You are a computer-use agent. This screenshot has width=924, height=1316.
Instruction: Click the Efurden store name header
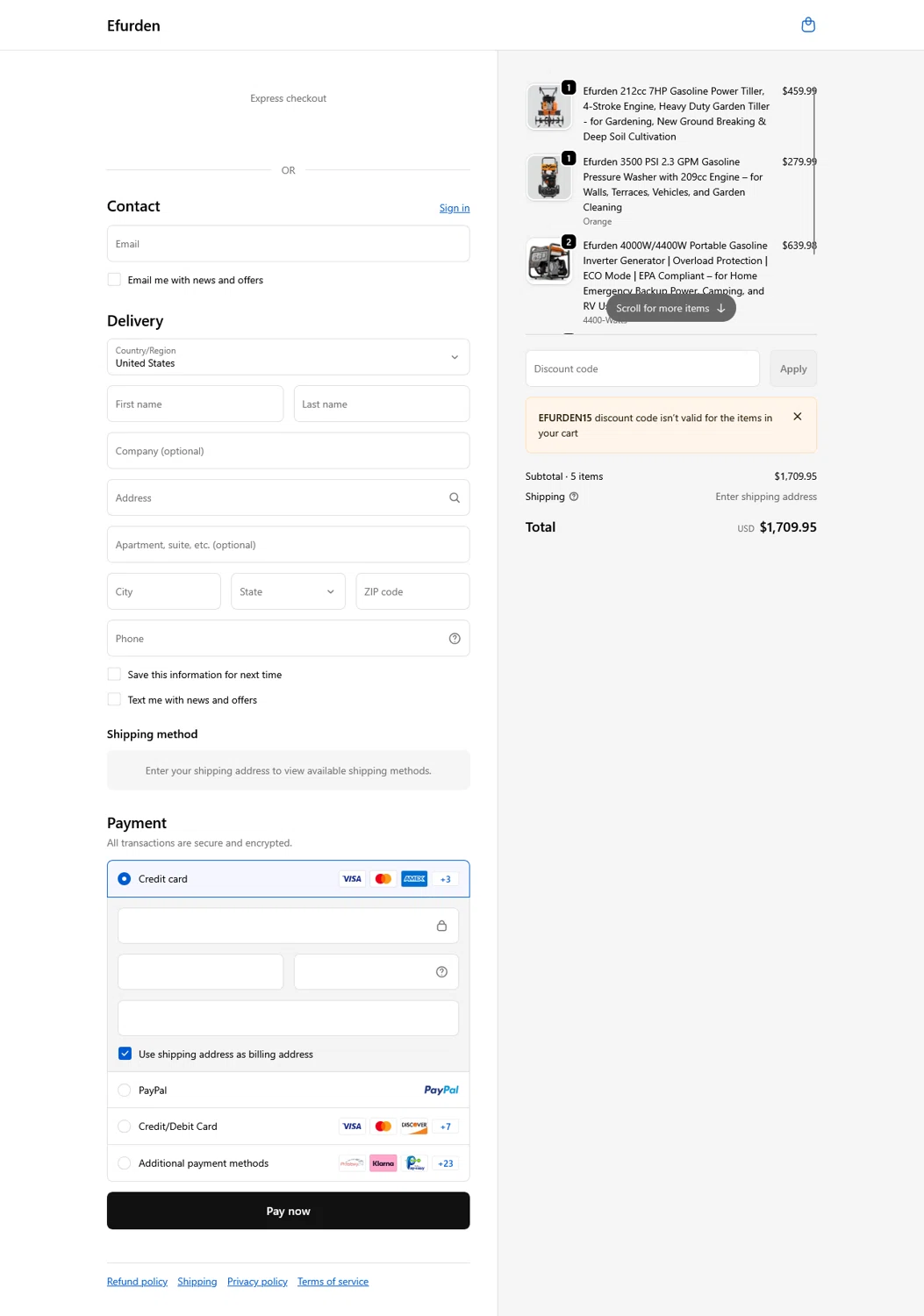tap(133, 25)
